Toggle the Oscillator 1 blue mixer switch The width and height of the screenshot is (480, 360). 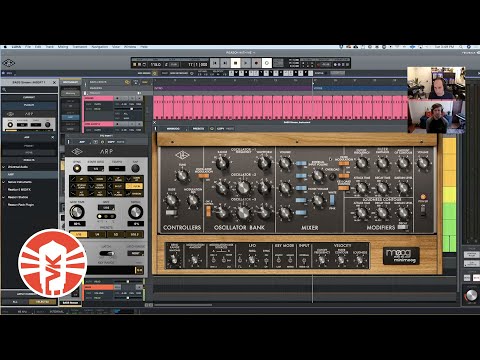301,163
